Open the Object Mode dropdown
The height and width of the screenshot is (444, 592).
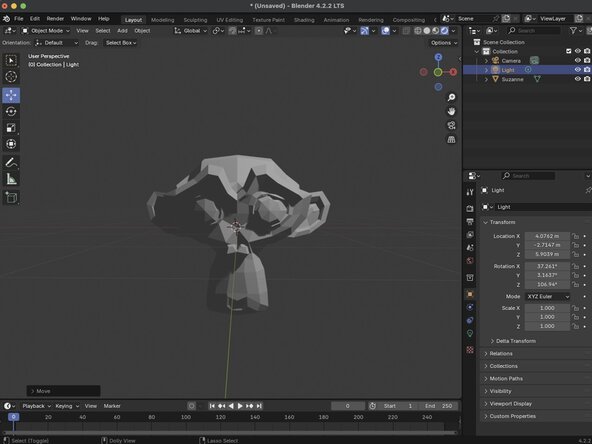point(46,31)
